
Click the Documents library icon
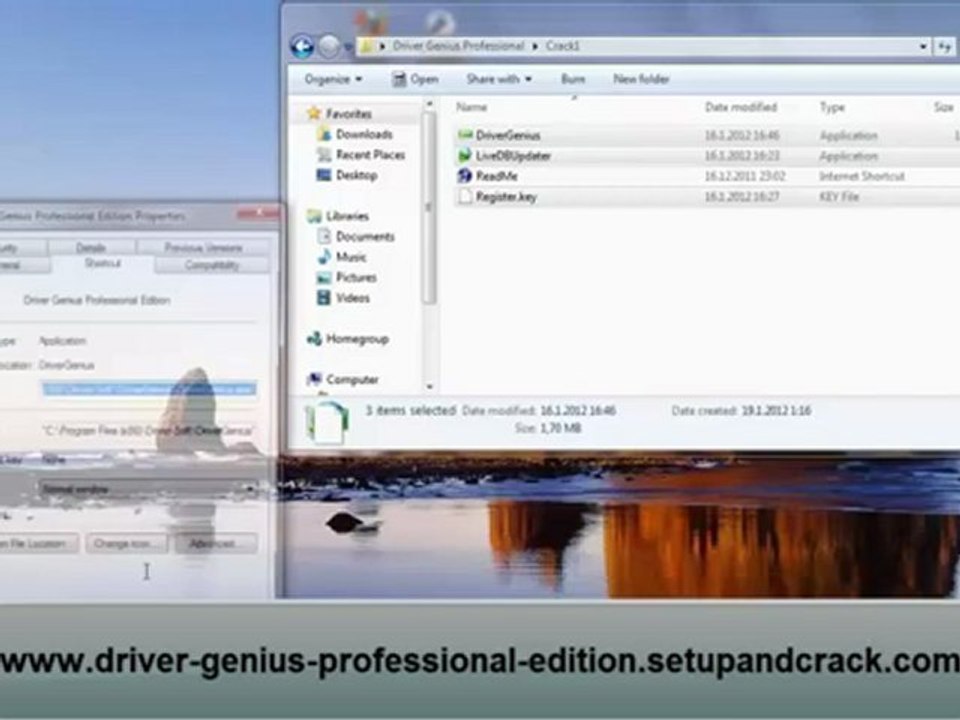[324, 236]
